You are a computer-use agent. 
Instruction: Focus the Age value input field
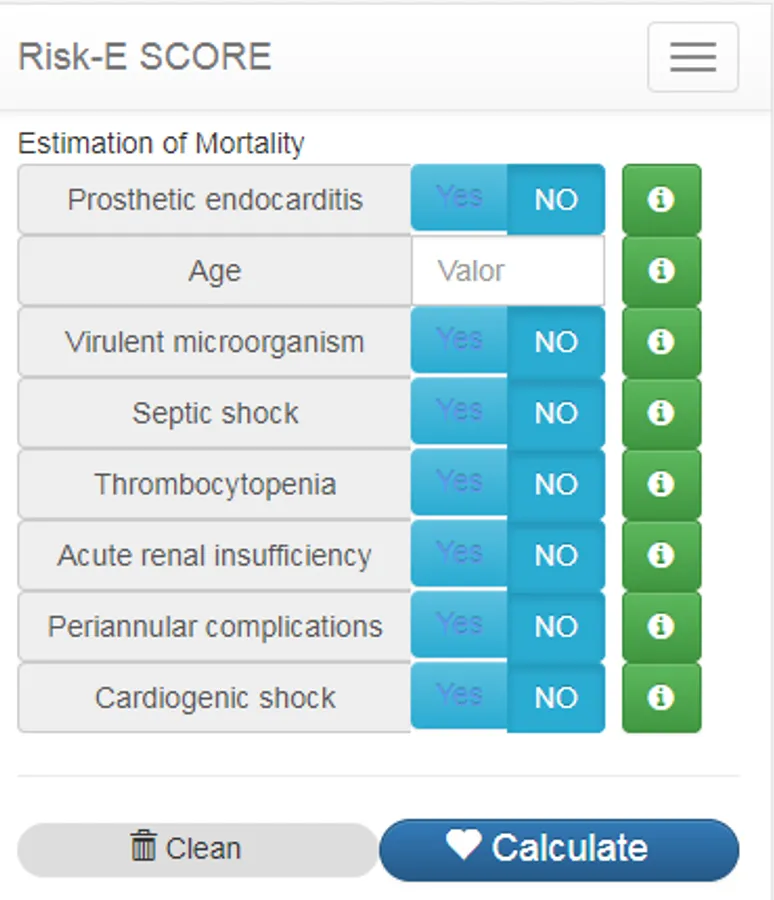point(508,271)
